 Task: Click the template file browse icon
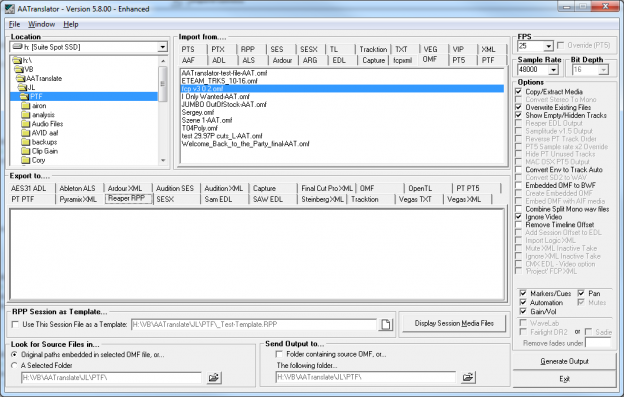click(x=386, y=325)
